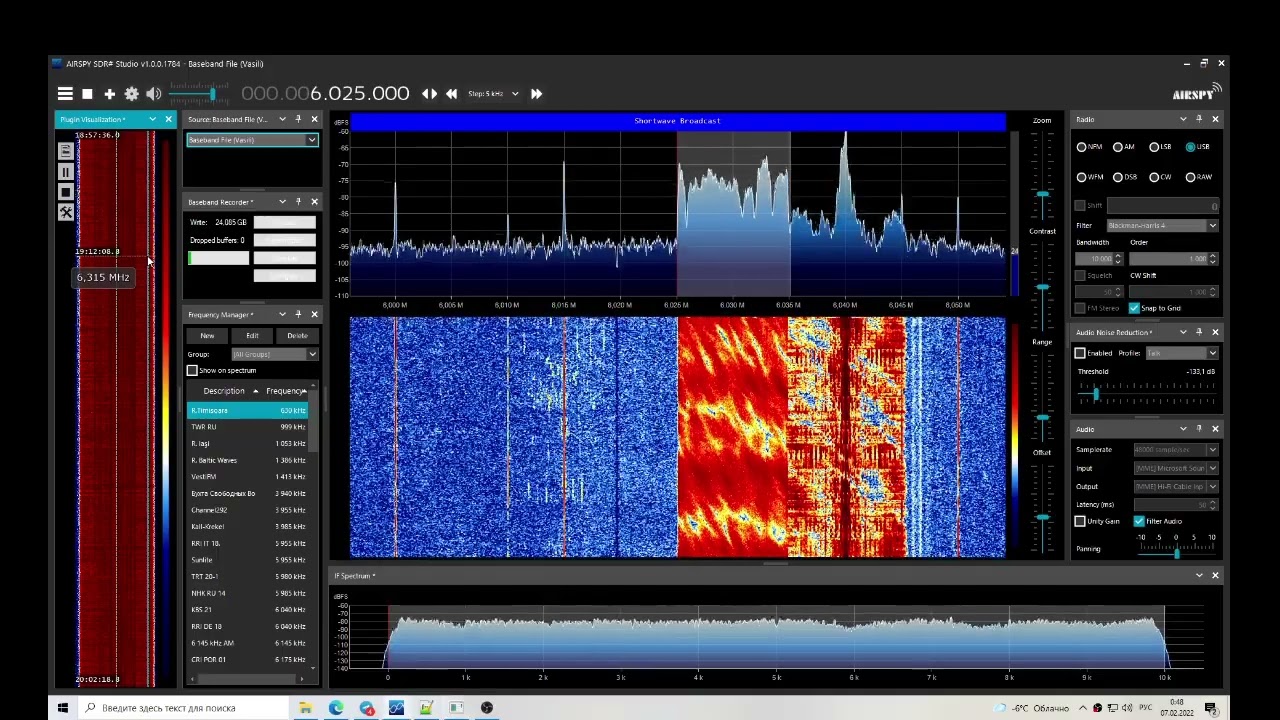
Task: Expand Plugin Visualization panel options chevron
Action: point(152,120)
